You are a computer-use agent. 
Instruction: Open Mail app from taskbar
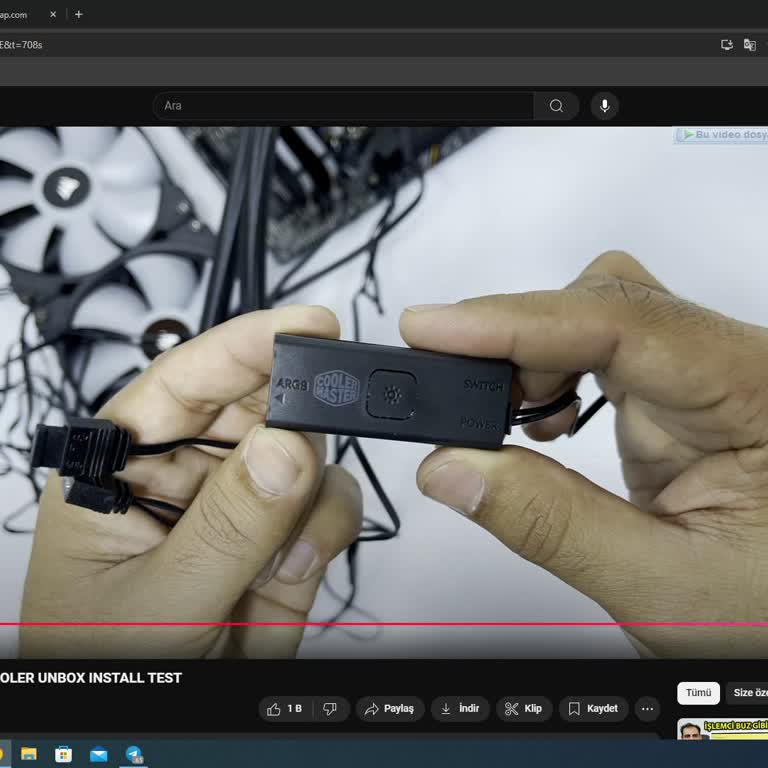[x=98, y=754]
